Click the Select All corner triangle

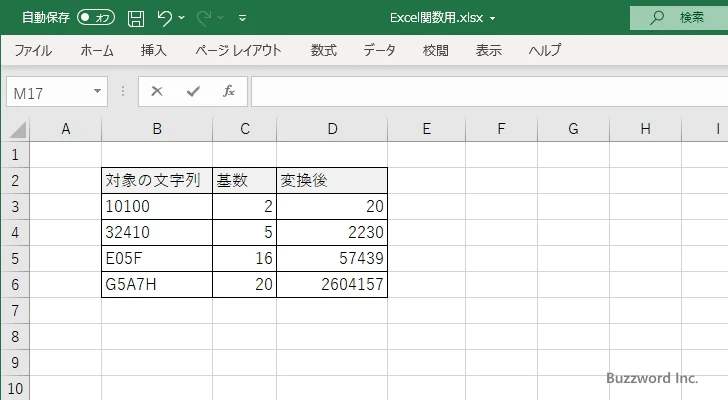point(18,129)
